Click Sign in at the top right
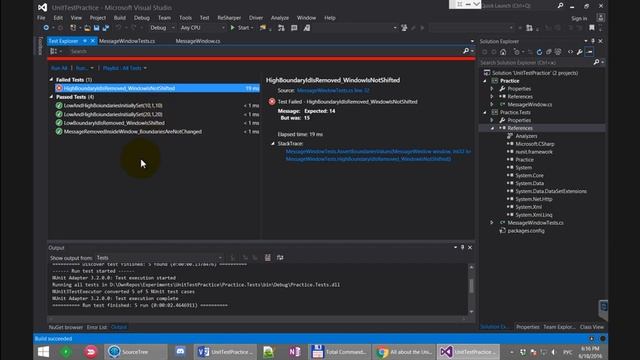This screenshot has height=360, width=640. click(x=579, y=18)
